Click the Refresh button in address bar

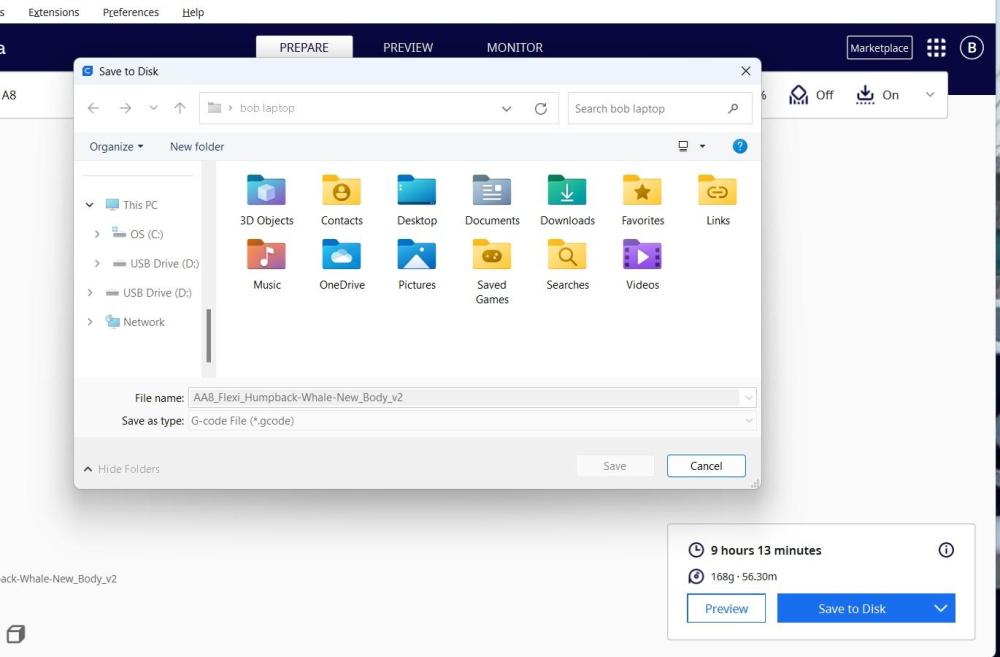coord(541,109)
